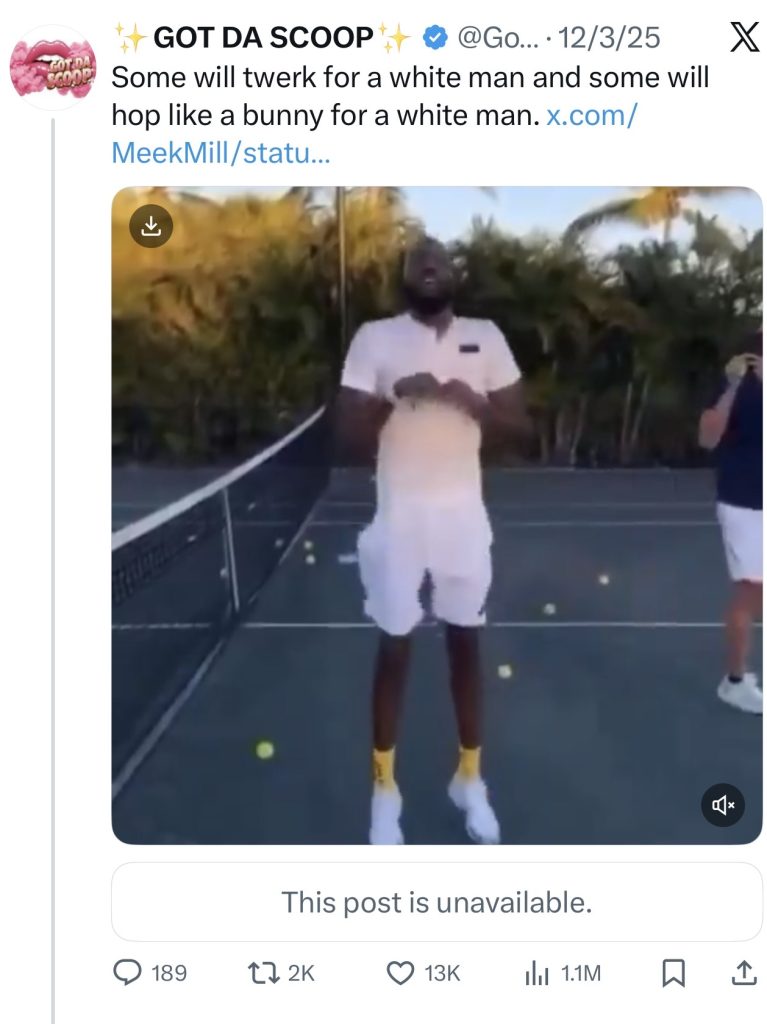The image size is (767, 1024).
Task: Click the post text about hopping like a bunny
Action: (320, 116)
